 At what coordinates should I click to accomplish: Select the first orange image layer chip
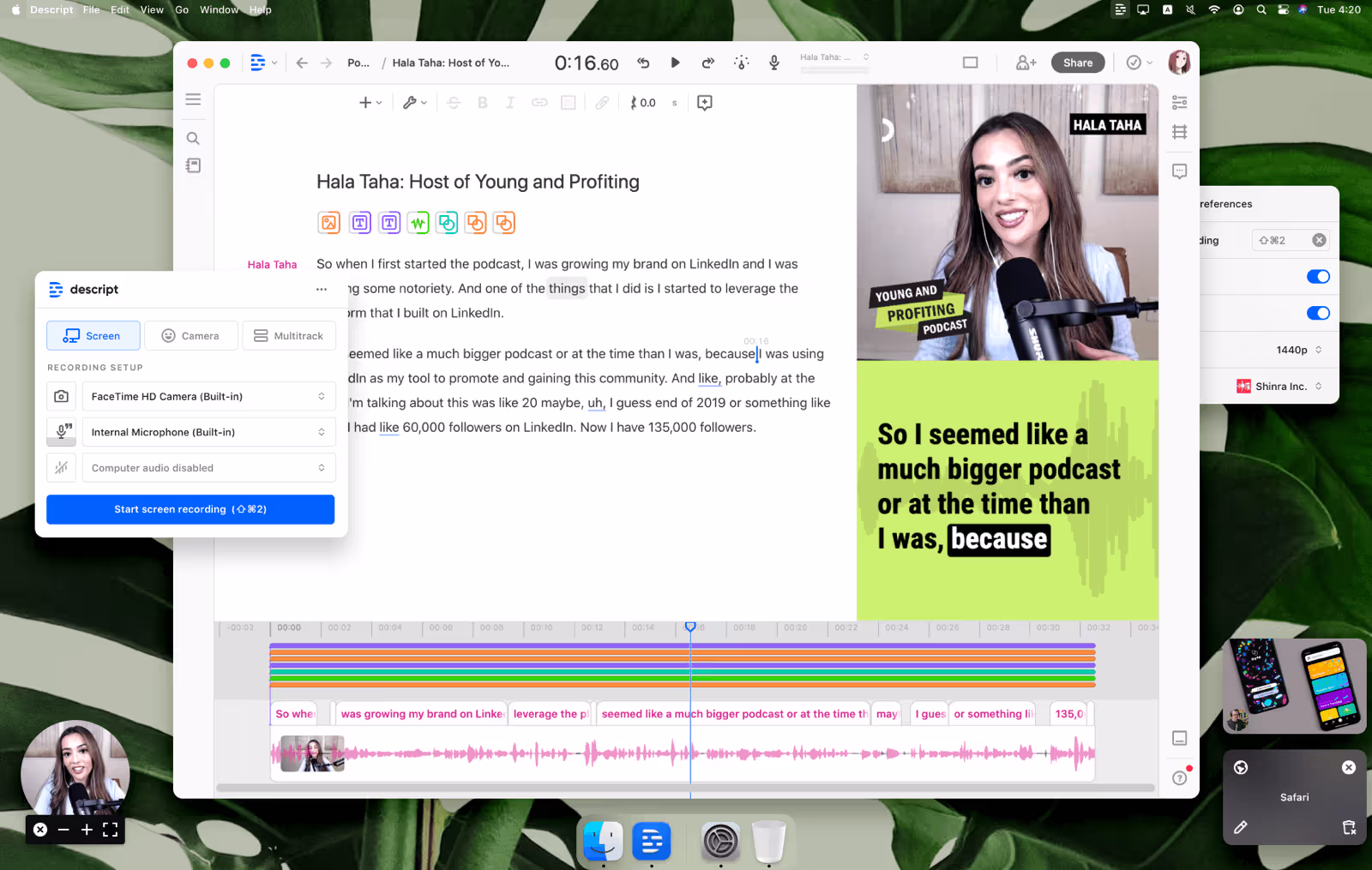point(329,223)
